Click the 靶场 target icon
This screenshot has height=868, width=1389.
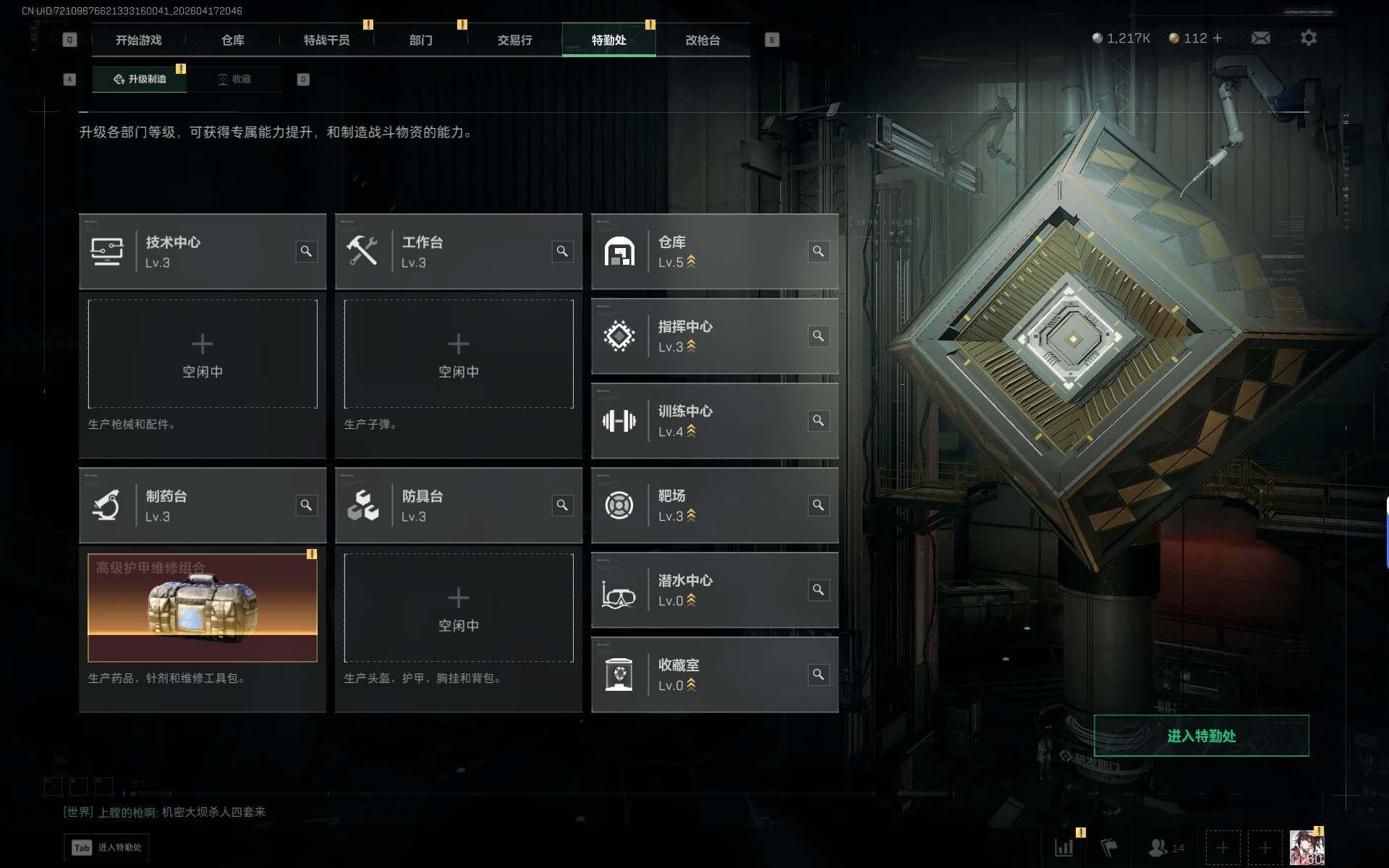(x=619, y=505)
